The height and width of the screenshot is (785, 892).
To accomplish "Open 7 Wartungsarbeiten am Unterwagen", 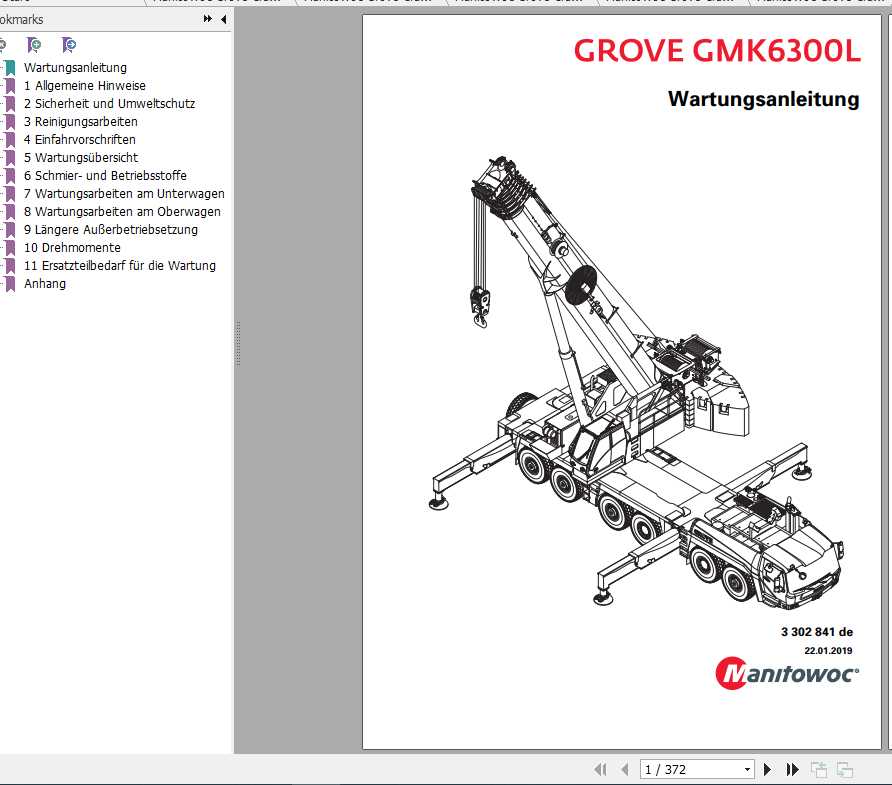I will click(x=124, y=193).
